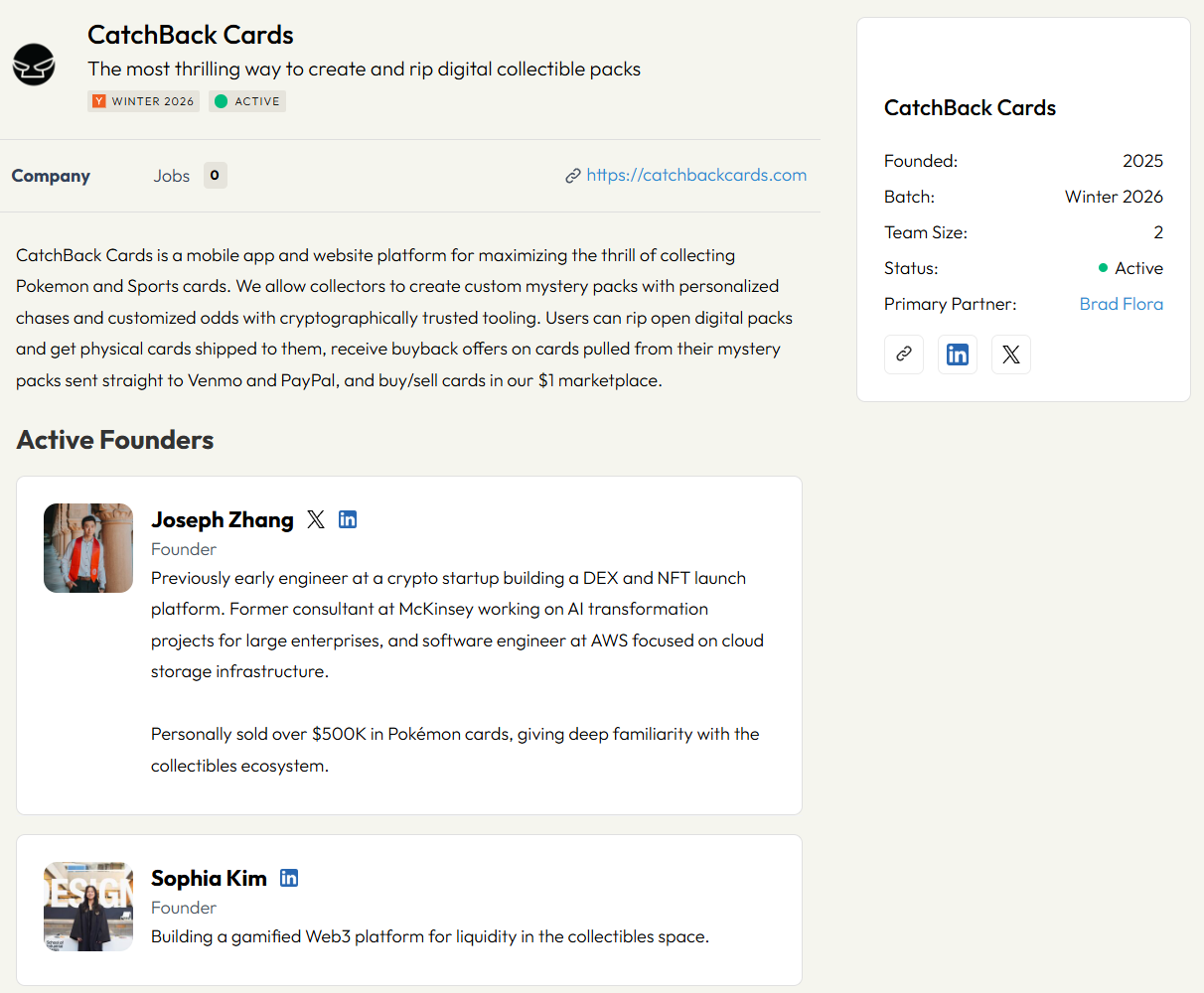Switch to the Company tab
Image resolution: width=1204 pixels, height=993 pixels.
(x=51, y=176)
